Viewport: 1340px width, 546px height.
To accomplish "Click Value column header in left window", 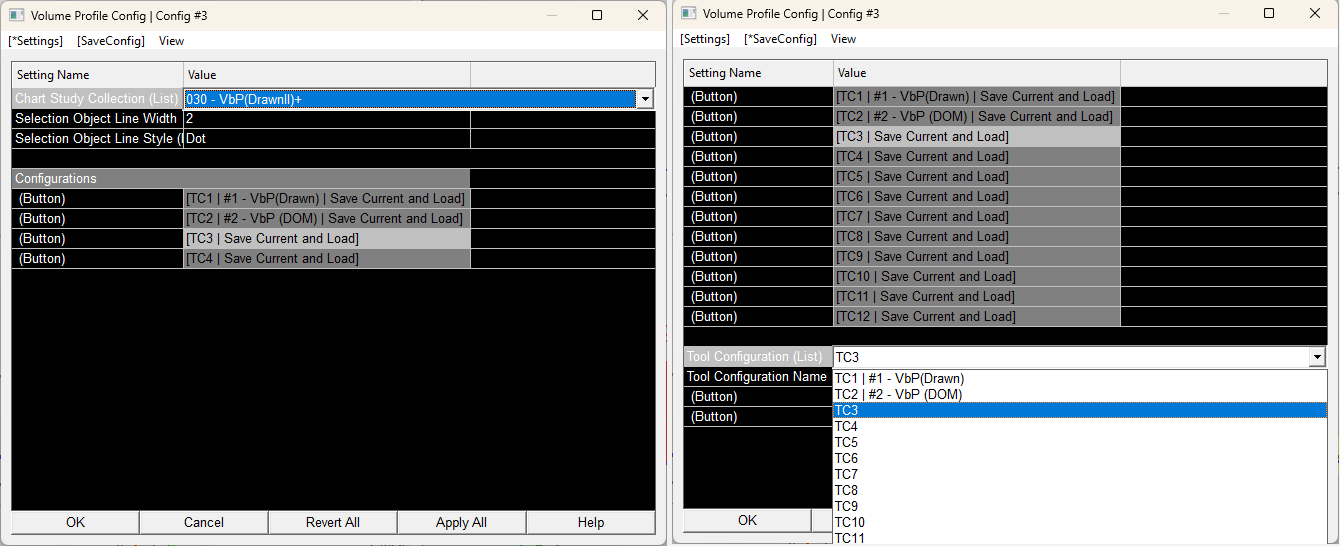I will 327,75.
